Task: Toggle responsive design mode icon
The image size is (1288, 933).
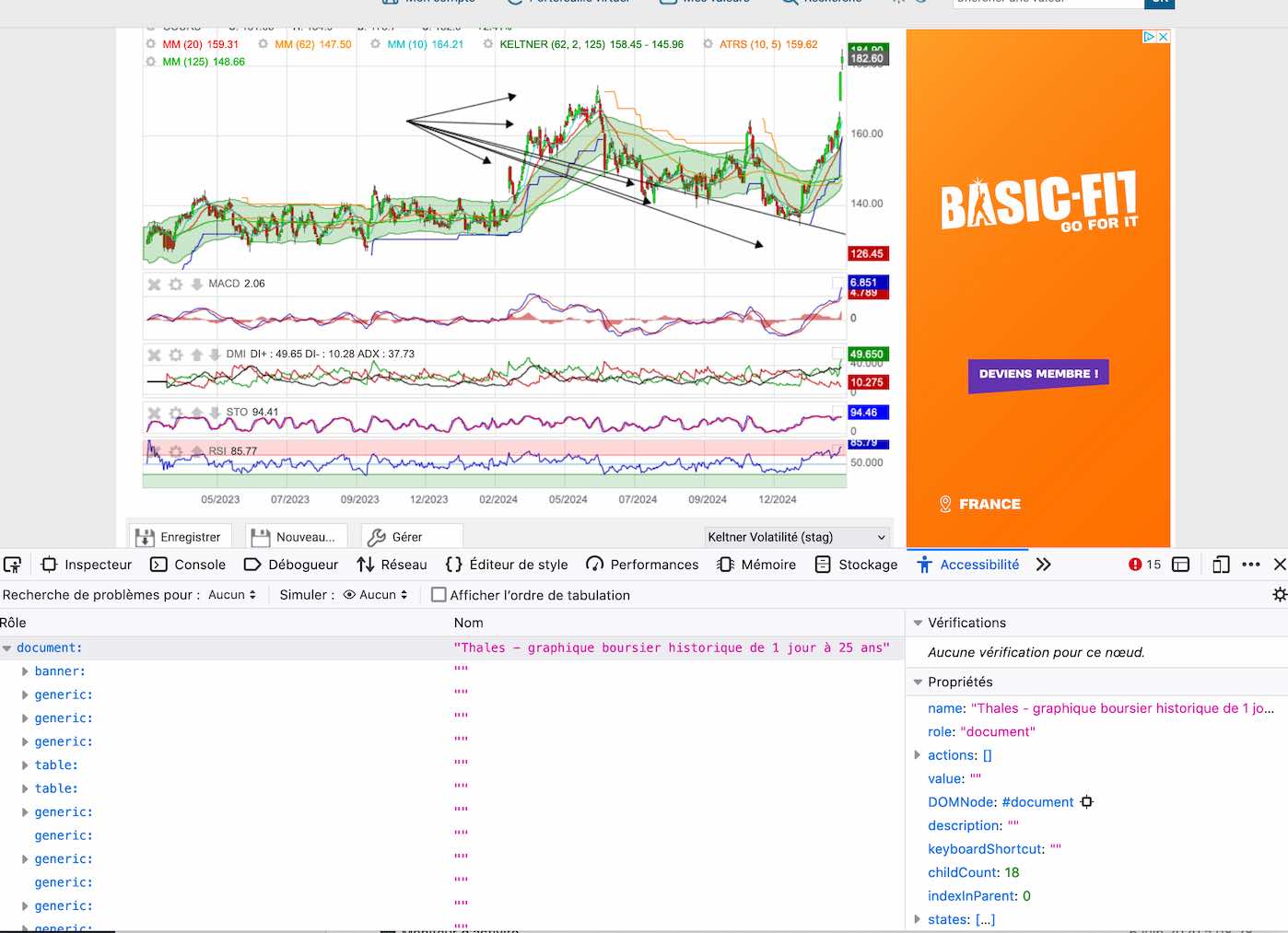Action: pos(1221,565)
